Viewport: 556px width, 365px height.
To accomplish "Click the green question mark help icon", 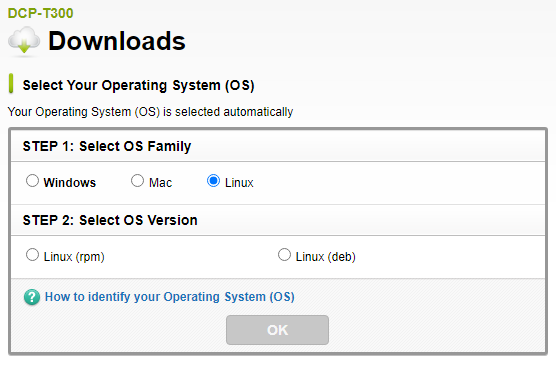I will [32, 297].
